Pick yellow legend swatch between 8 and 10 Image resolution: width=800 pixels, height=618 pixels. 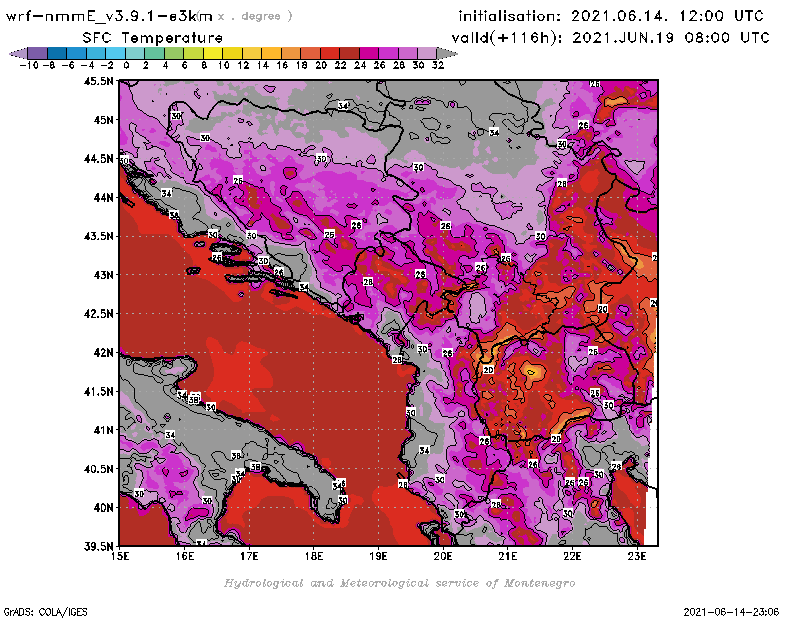(213, 54)
